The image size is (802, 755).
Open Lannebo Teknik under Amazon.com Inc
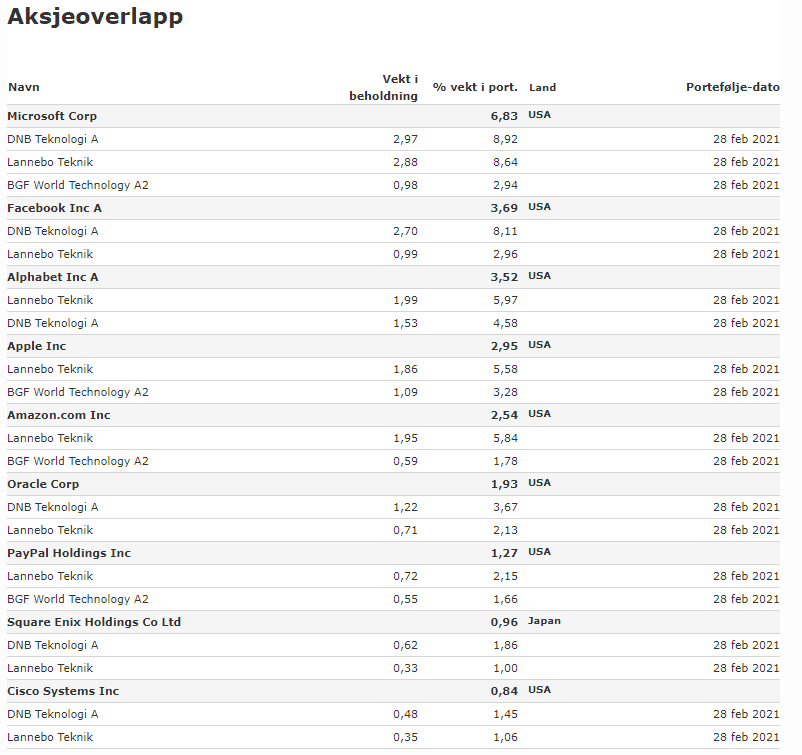click(50, 438)
